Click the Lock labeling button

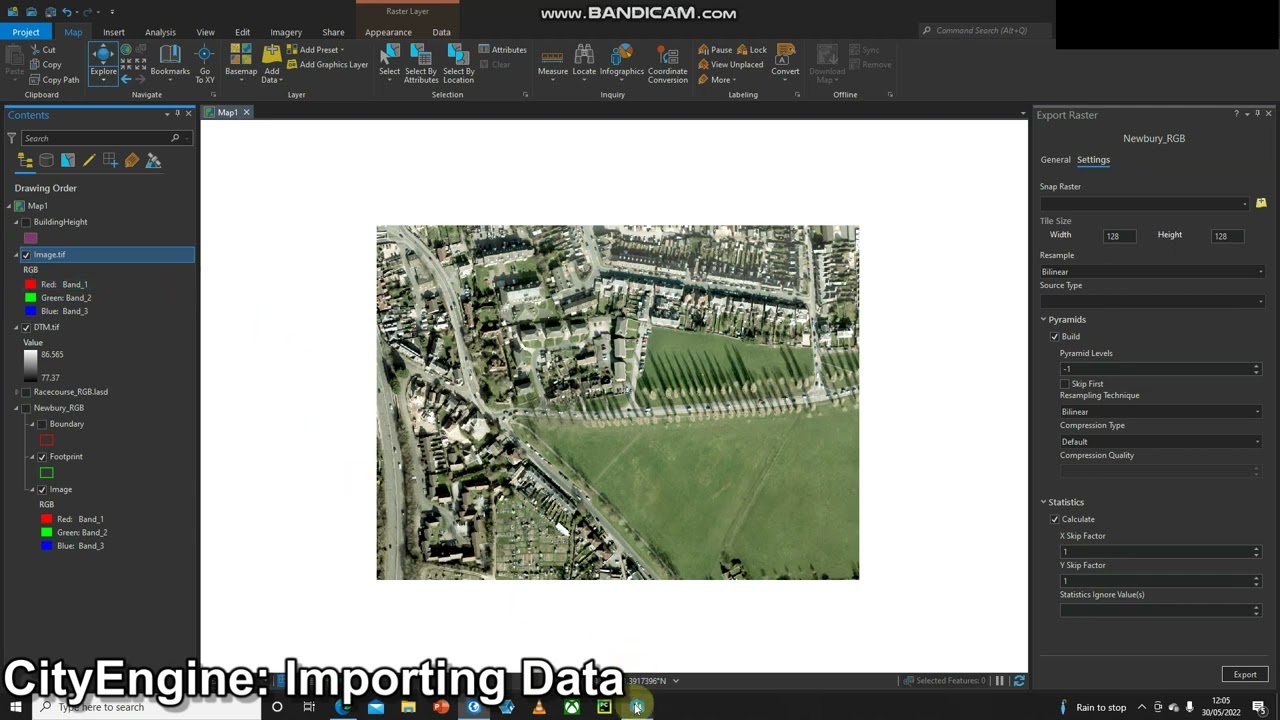click(752, 50)
